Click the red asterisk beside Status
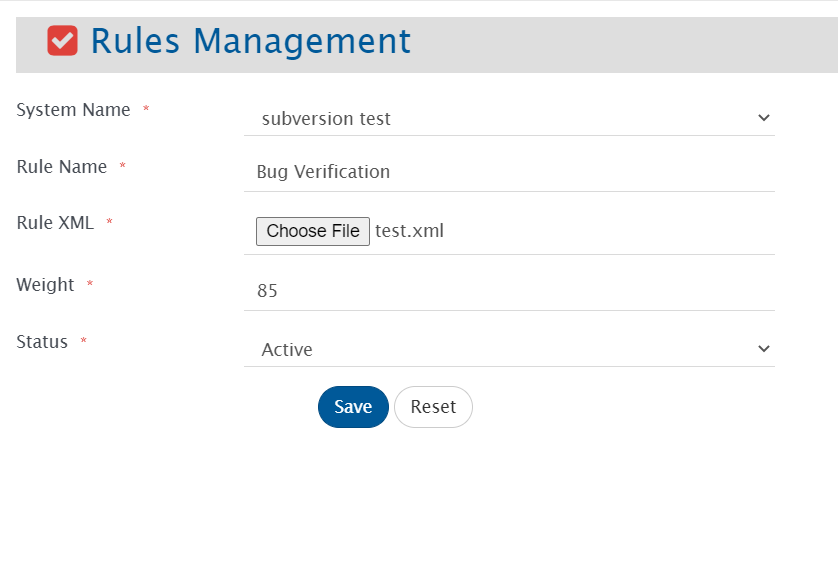838x576 pixels. 83,342
